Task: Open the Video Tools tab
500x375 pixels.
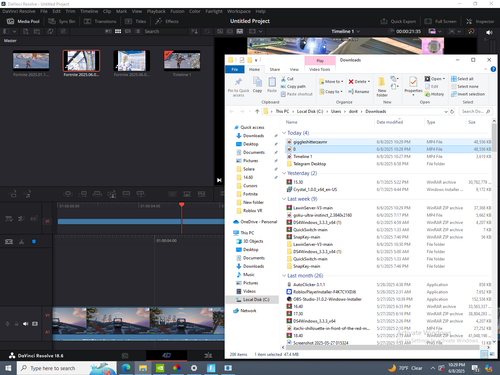Action: 319,69
